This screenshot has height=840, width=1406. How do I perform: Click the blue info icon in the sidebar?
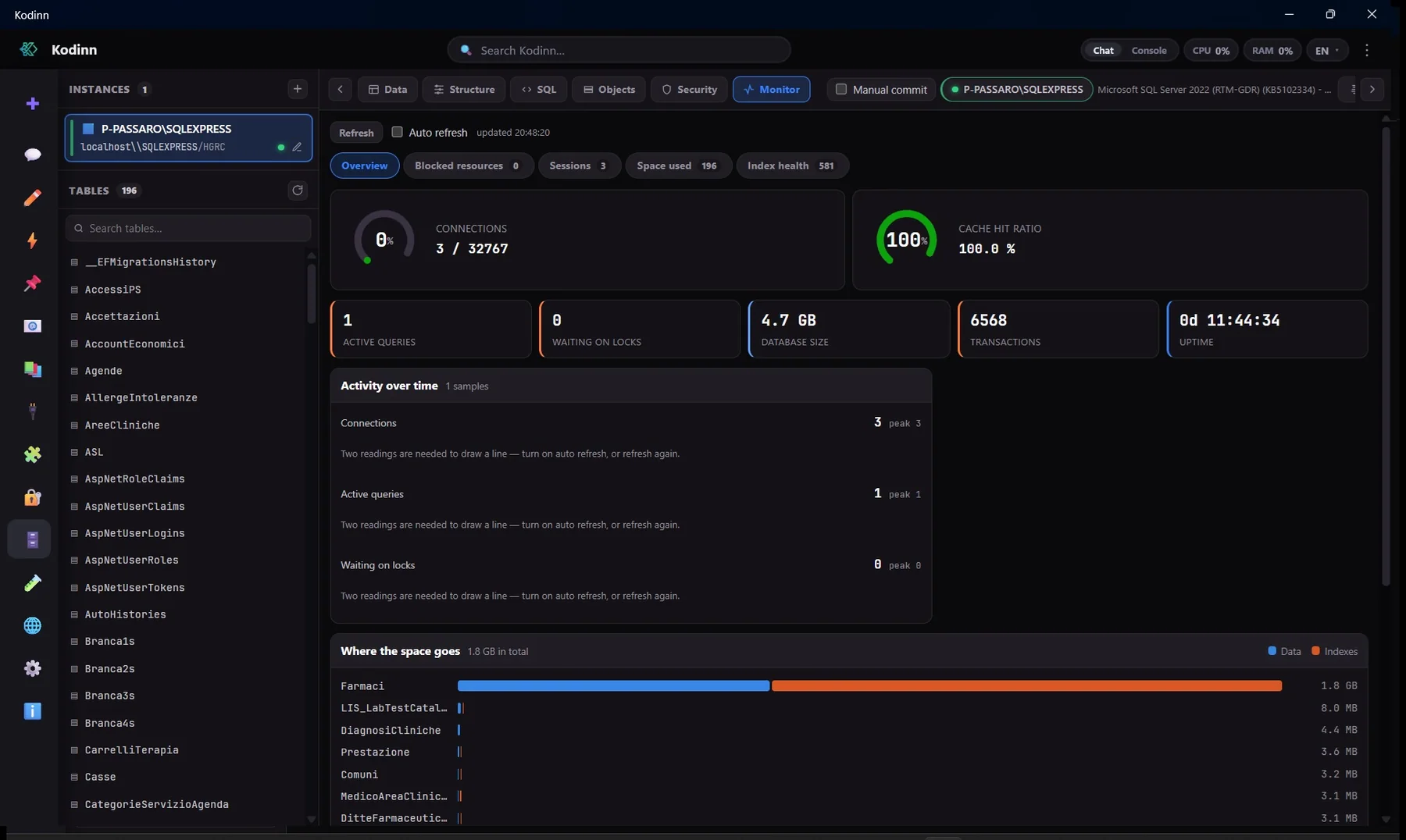point(32,711)
